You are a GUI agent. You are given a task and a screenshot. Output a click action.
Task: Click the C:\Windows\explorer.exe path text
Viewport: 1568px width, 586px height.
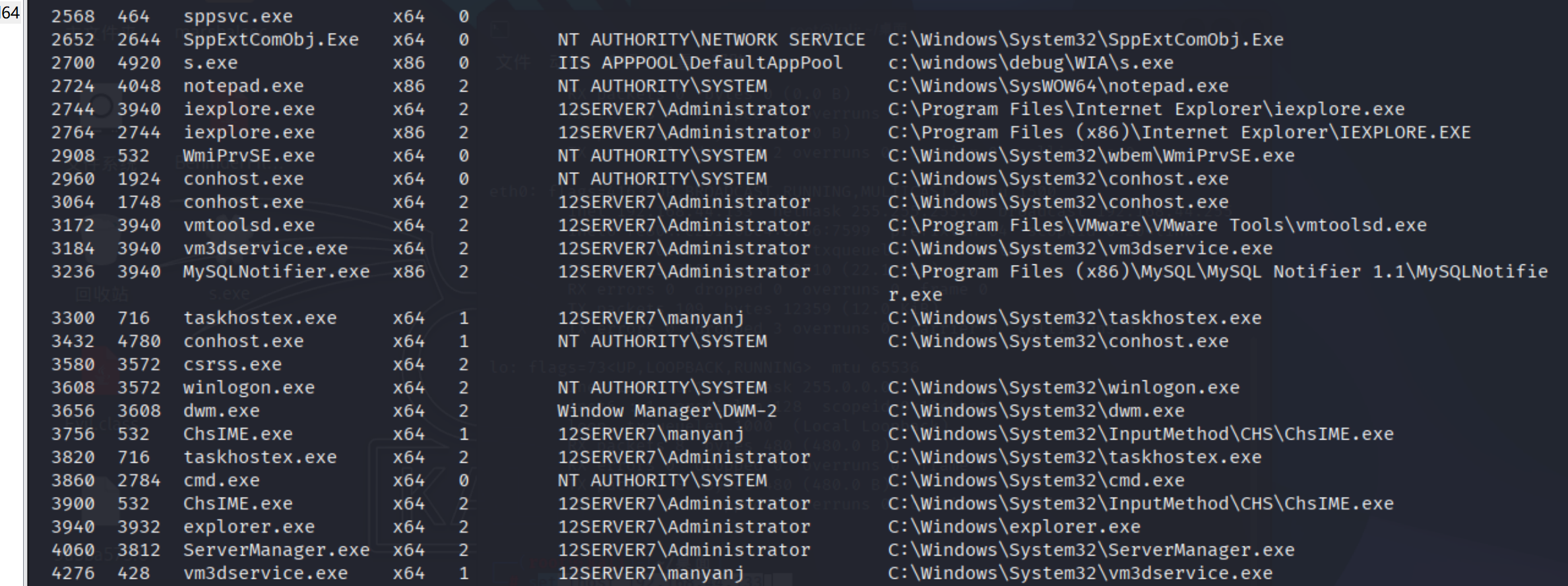[1014, 527]
